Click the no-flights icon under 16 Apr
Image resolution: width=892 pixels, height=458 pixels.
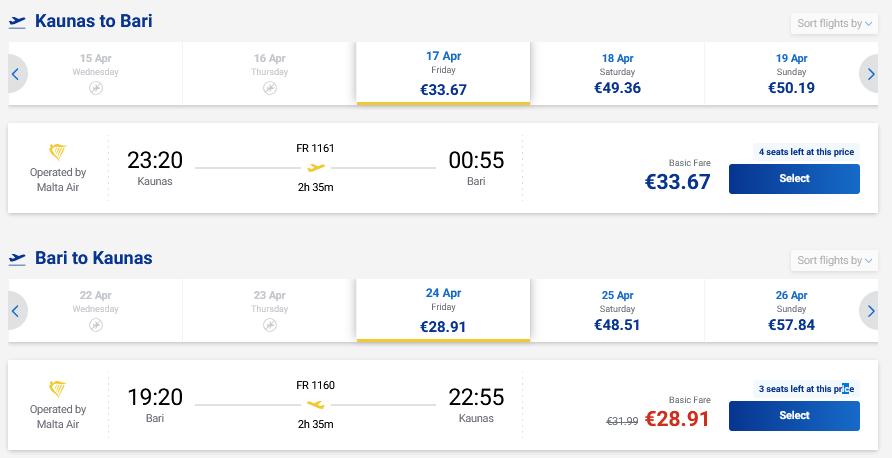coord(269,89)
